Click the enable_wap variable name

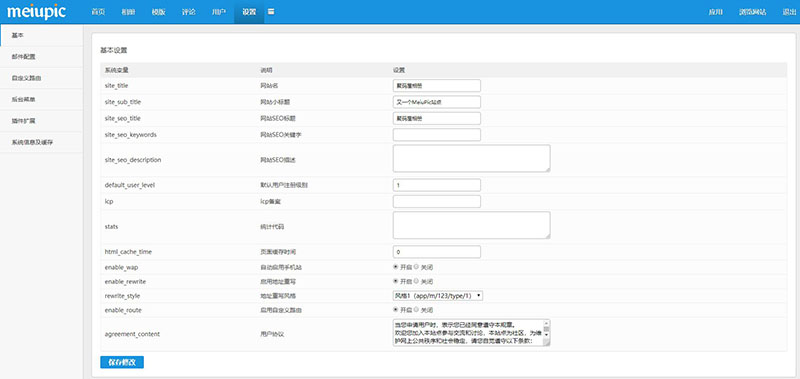point(121,267)
